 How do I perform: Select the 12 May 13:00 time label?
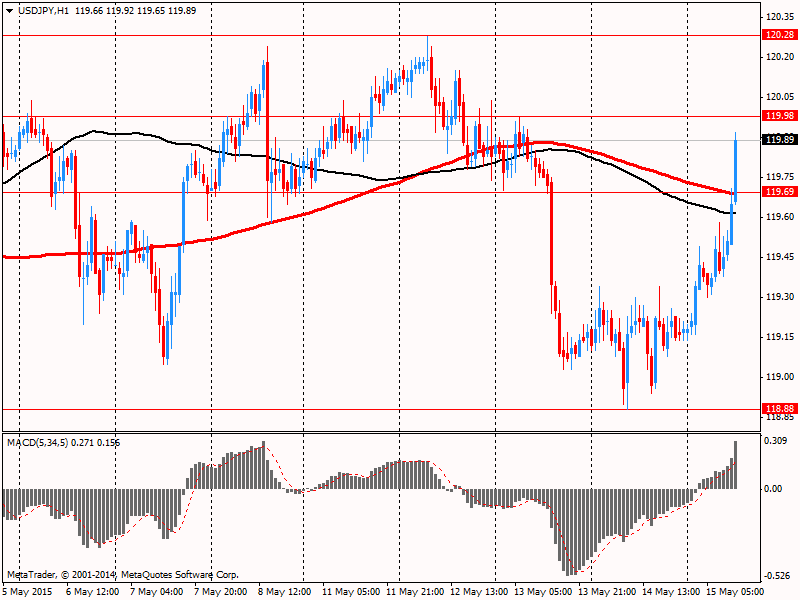pyautogui.click(x=480, y=592)
